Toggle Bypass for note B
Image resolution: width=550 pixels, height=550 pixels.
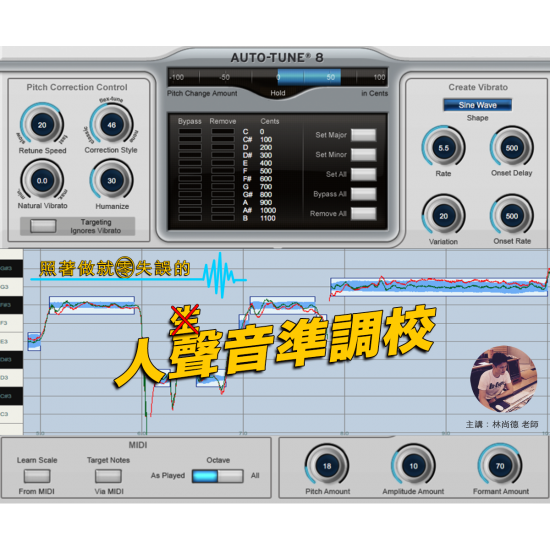[x=190, y=218]
